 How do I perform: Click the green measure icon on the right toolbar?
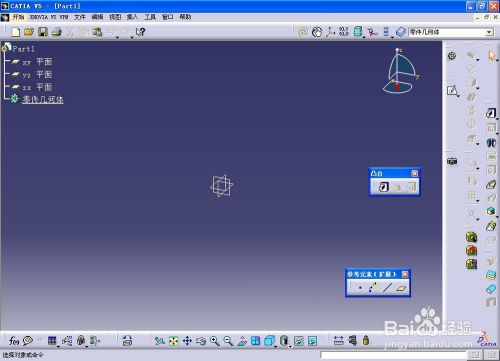[x=471, y=237]
